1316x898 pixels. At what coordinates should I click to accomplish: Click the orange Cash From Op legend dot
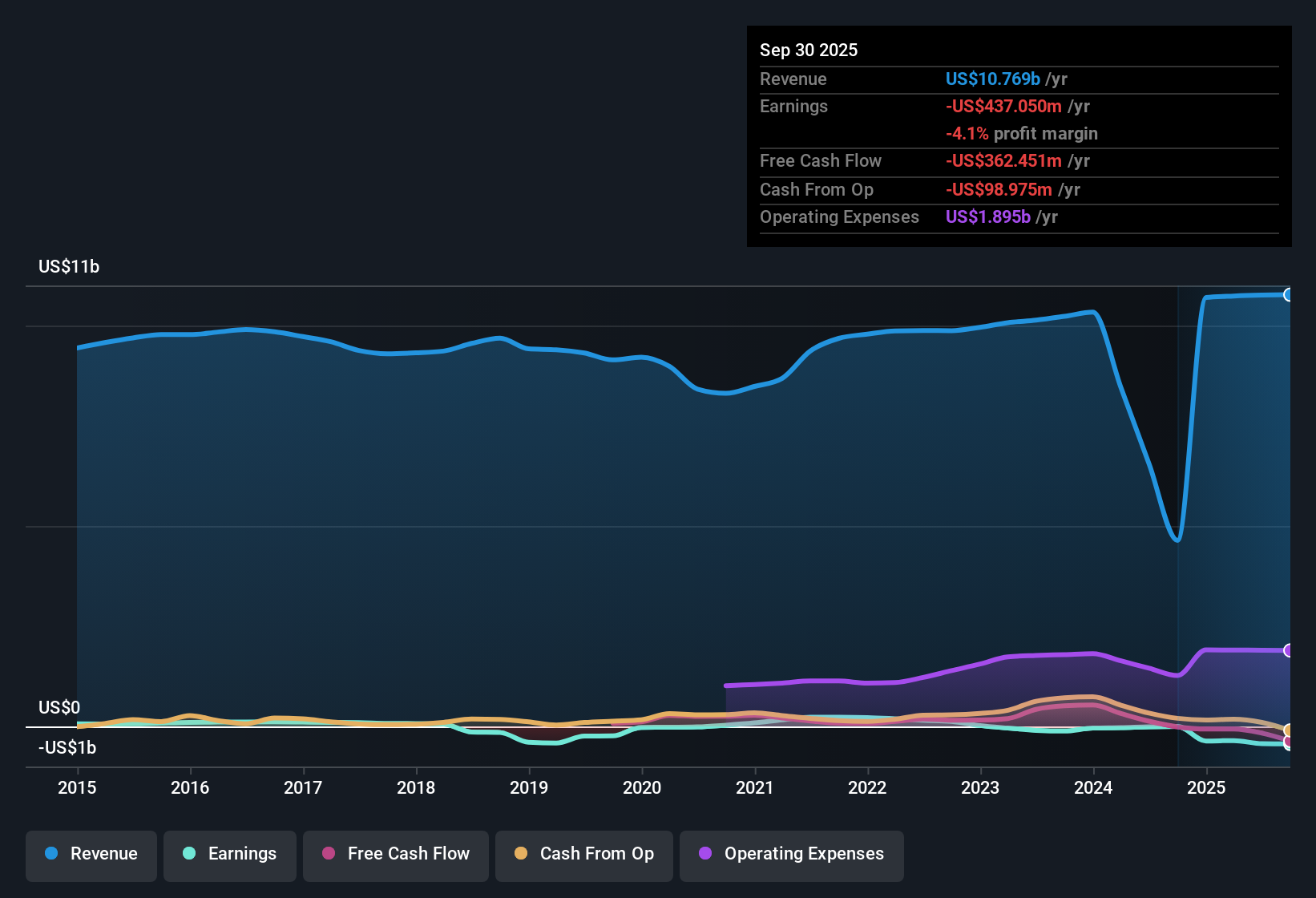(521, 854)
